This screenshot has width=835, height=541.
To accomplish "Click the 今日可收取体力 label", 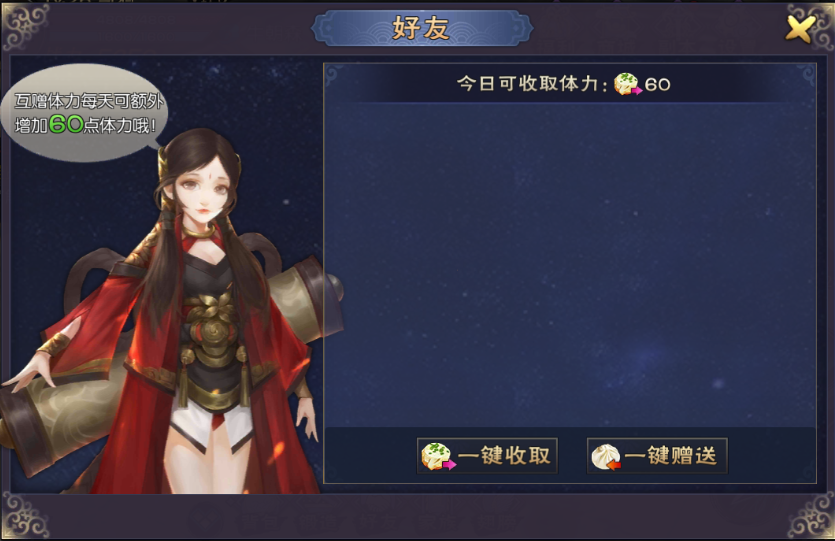I will pyautogui.click(x=532, y=84).
